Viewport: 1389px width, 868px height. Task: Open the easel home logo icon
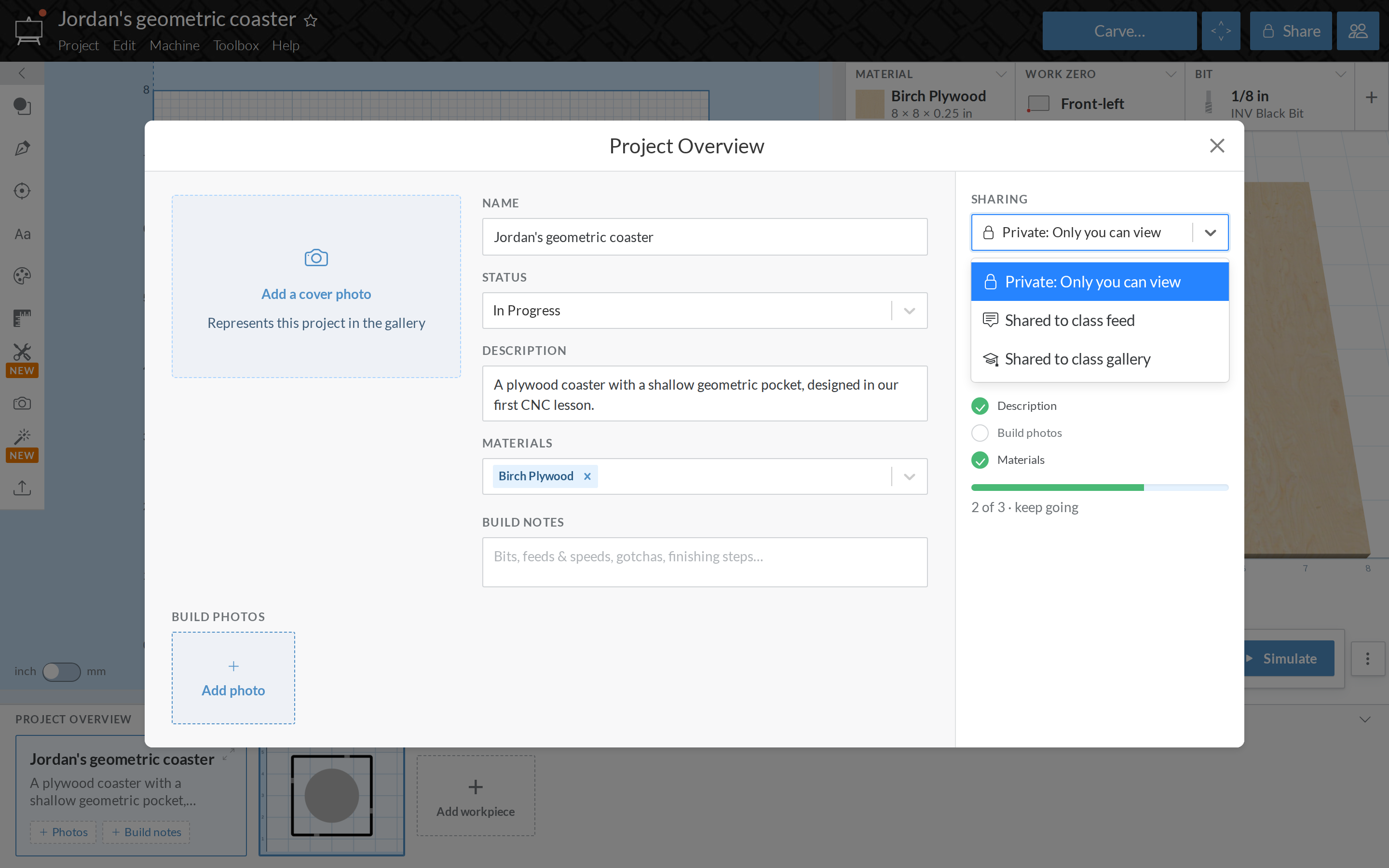[x=29, y=30]
